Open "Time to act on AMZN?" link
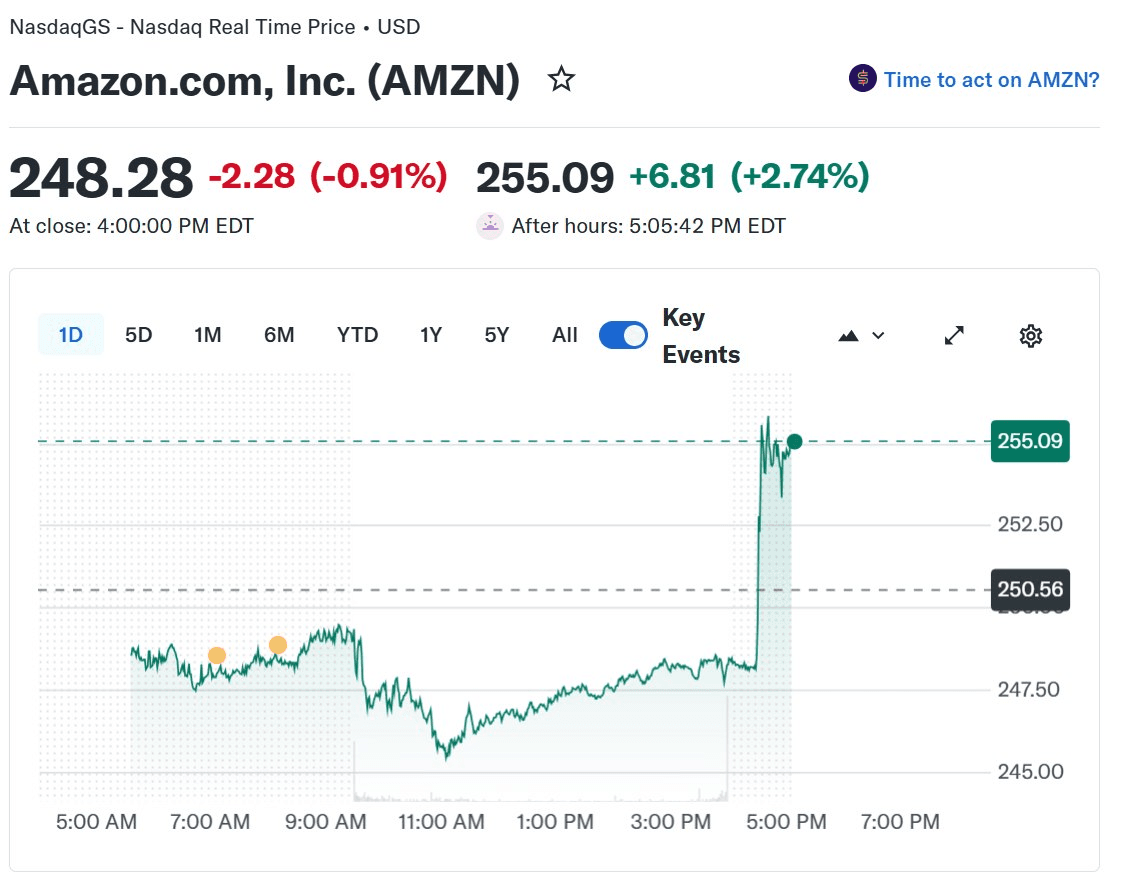The width and height of the screenshot is (1123, 873). tap(991, 80)
